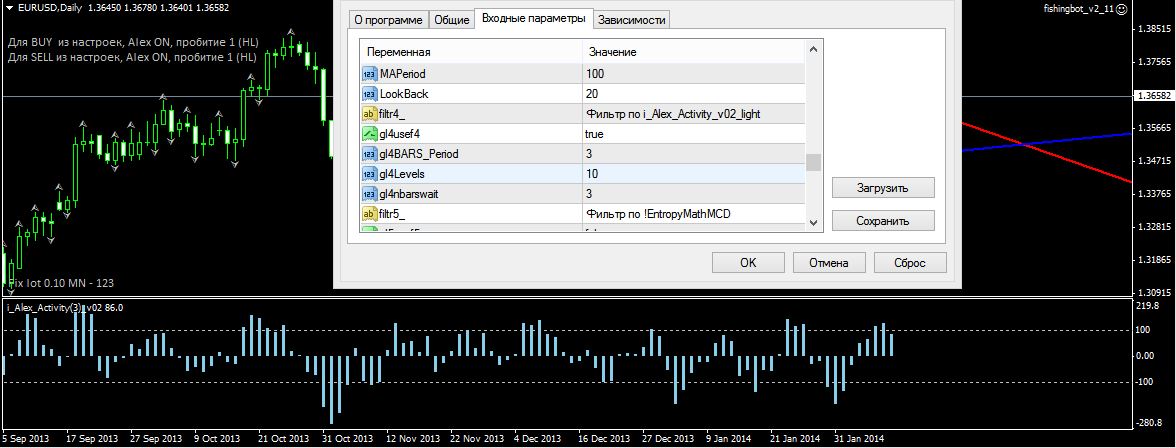Click the integer icon beside gl4Levels
Image resolution: width=1176 pixels, height=448 pixels.
369,173
